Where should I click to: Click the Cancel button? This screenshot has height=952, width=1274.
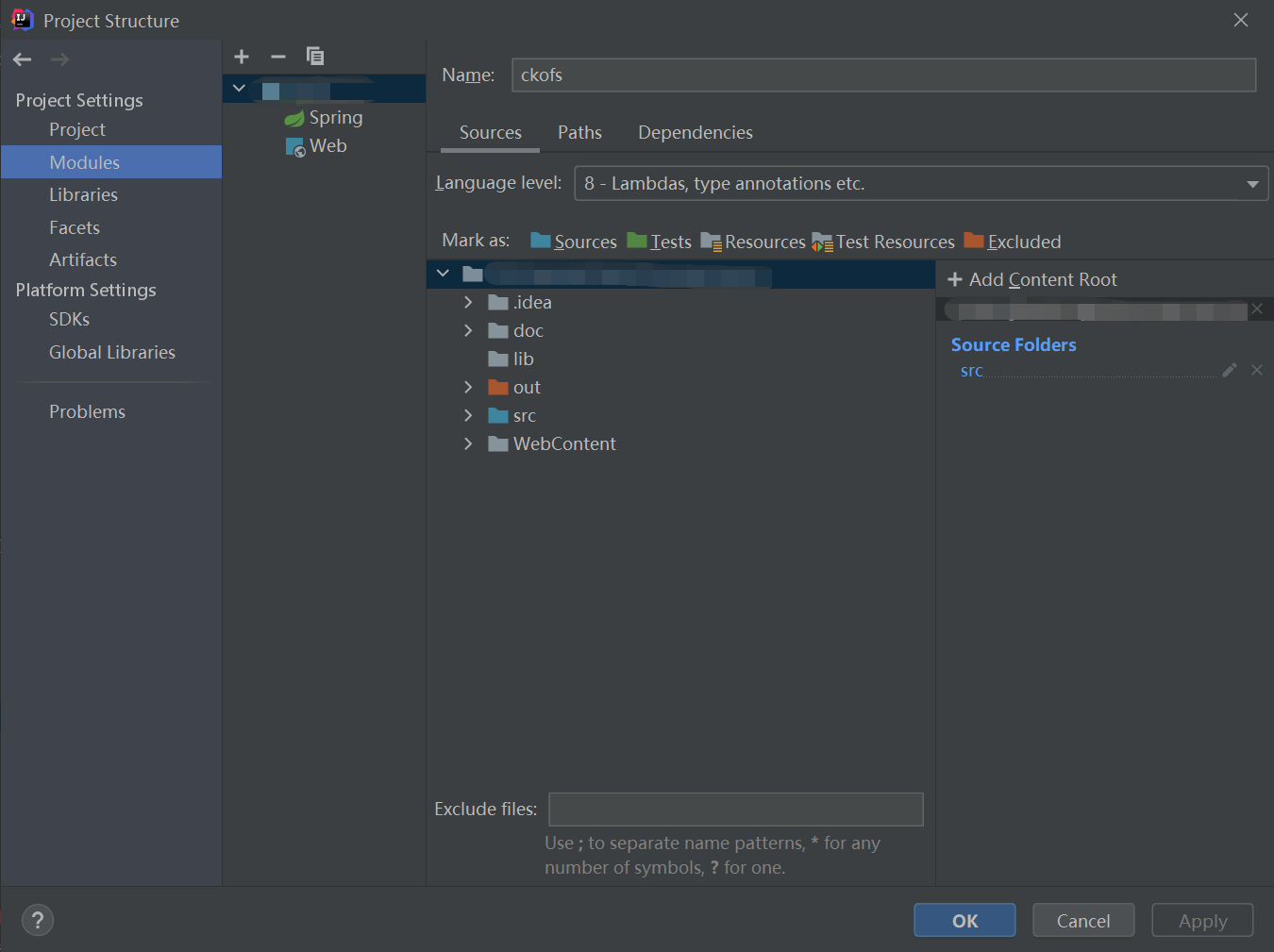click(1083, 921)
